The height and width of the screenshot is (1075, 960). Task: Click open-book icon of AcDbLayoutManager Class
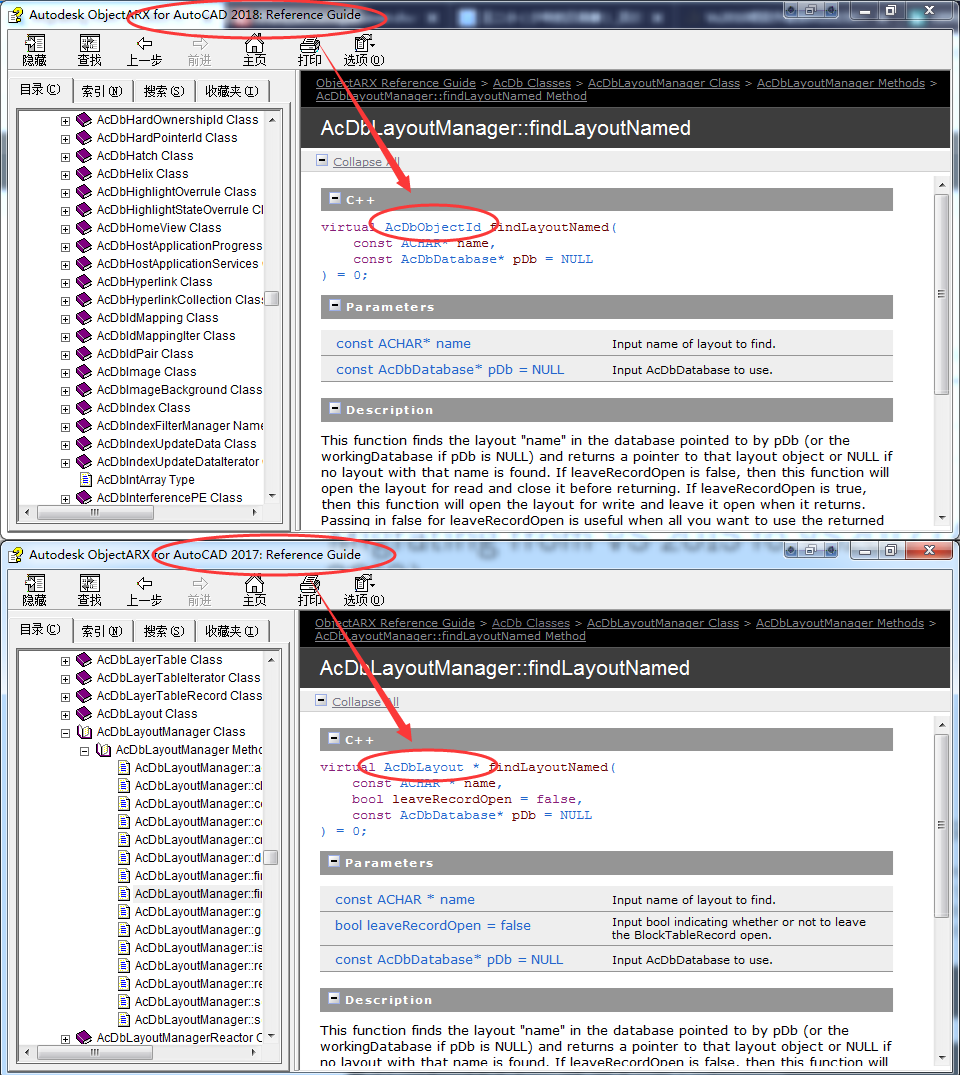pos(84,732)
